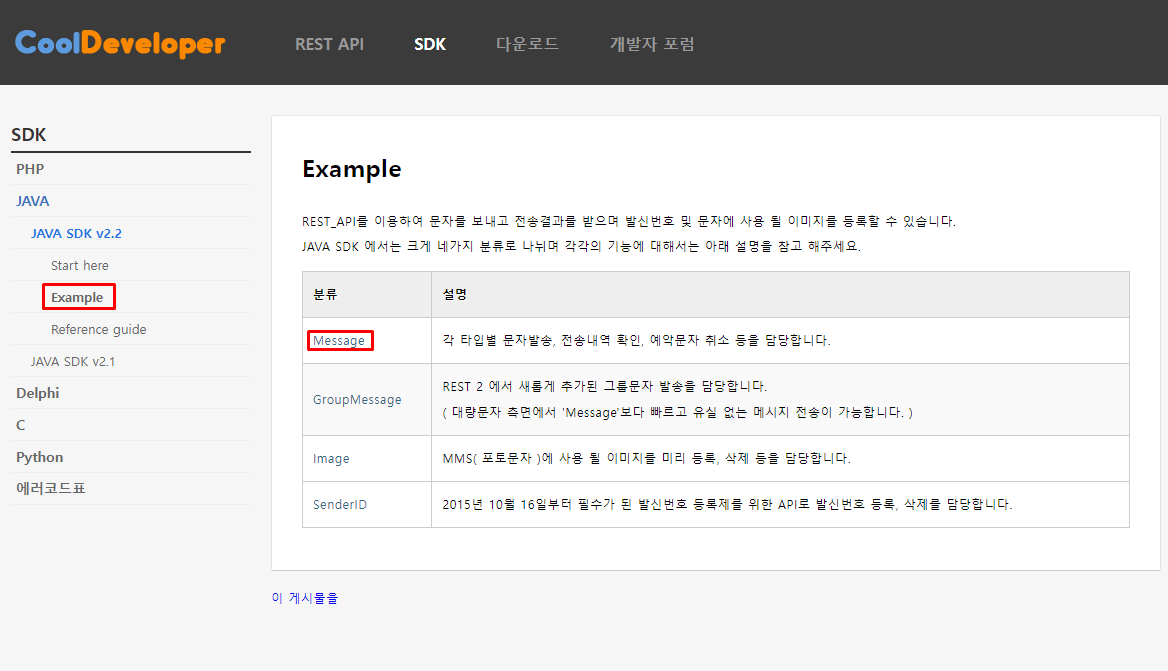Click the Image row MMS description

646,459
